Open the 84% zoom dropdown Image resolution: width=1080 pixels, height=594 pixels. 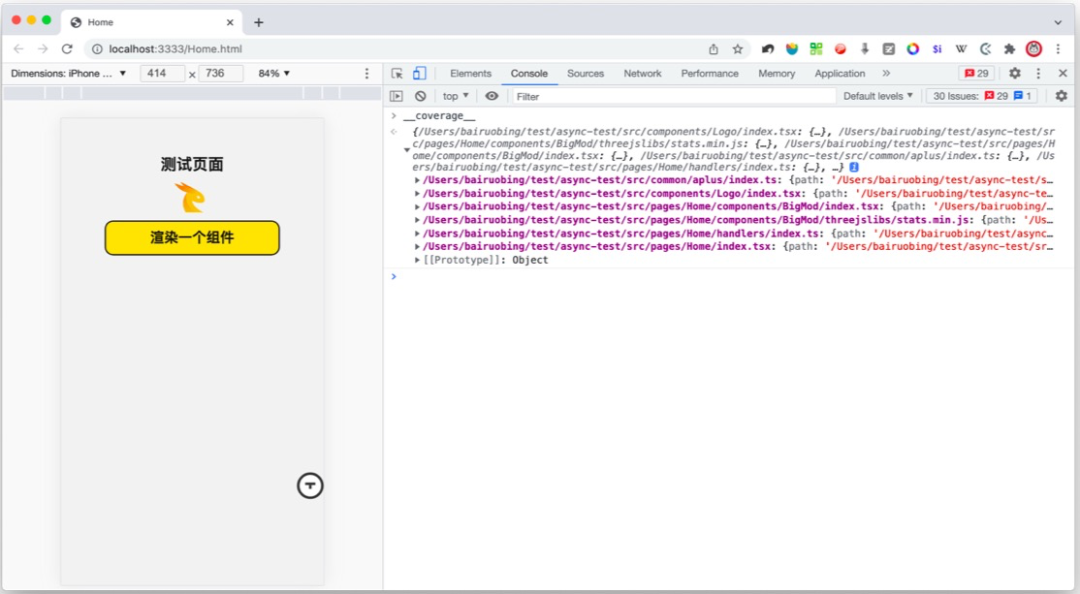(274, 73)
